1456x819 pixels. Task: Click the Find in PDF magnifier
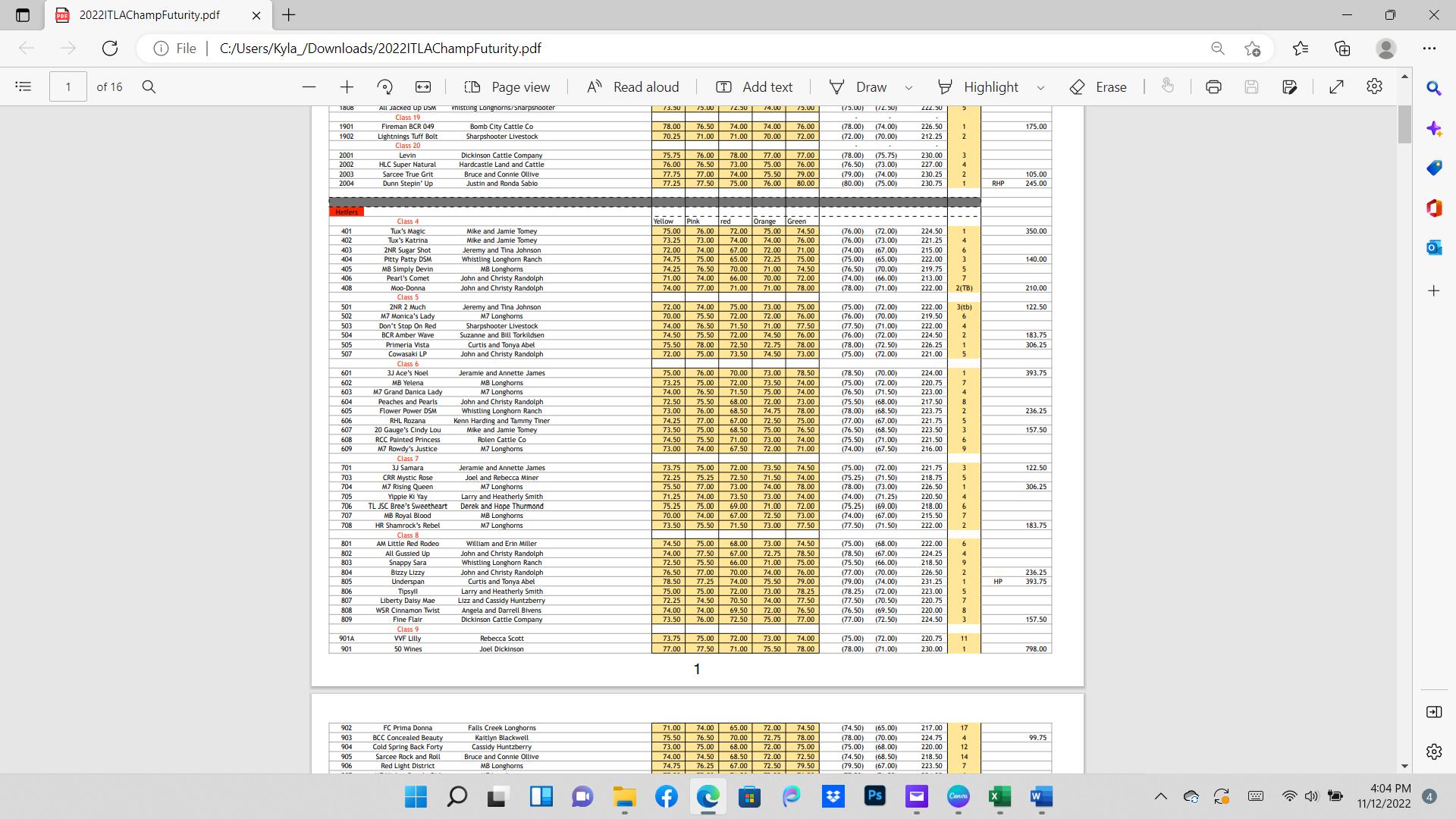(x=149, y=87)
